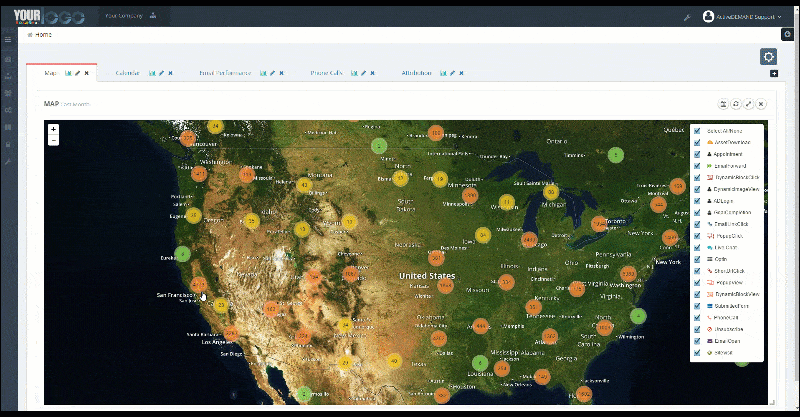The image size is (800, 417).
Task: Open the hamburger menu in left sidebar
Action: [x=8, y=39]
